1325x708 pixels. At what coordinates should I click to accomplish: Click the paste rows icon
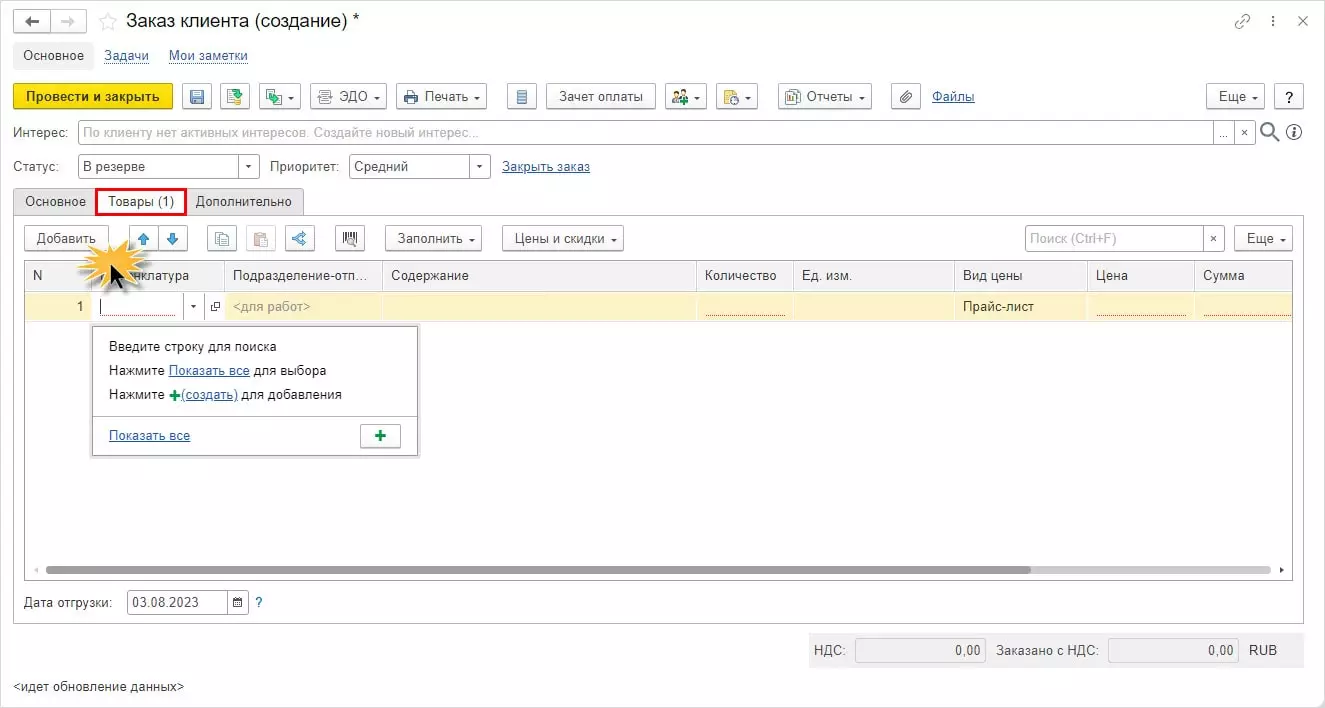[x=260, y=239]
